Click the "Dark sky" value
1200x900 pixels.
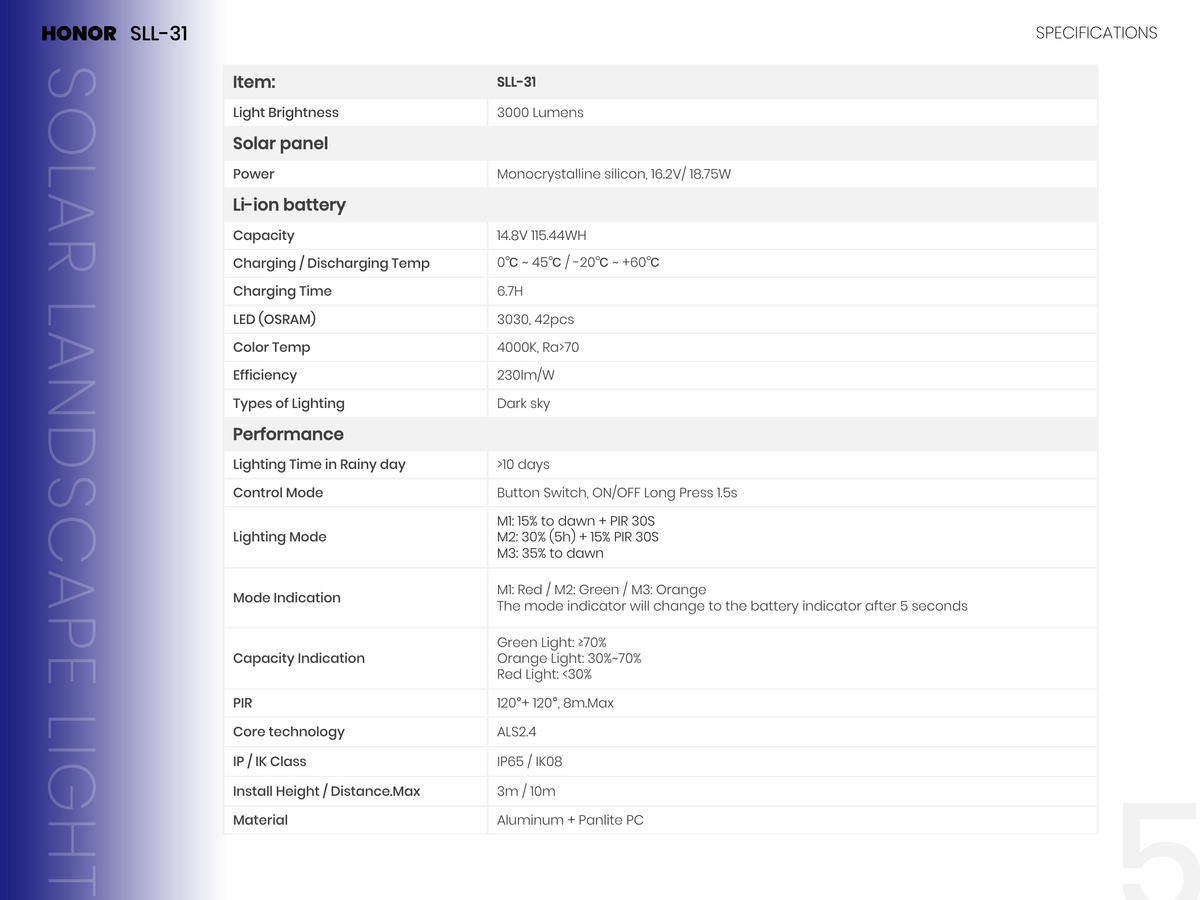coord(523,404)
